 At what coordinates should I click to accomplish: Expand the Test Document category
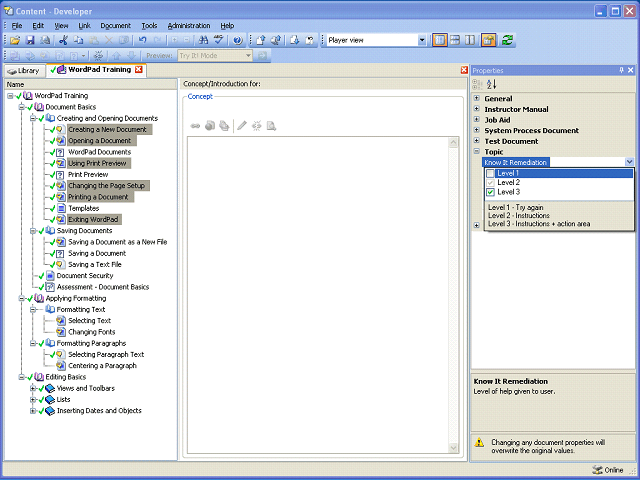click(x=476, y=140)
